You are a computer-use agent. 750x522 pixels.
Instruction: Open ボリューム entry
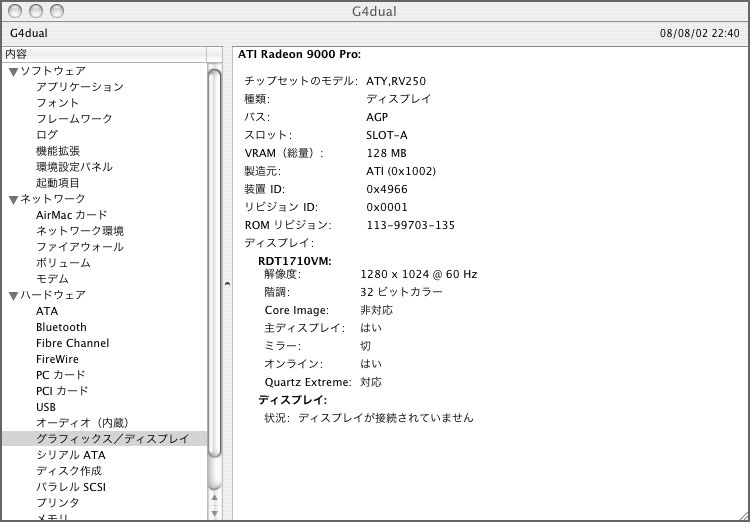tap(63, 263)
